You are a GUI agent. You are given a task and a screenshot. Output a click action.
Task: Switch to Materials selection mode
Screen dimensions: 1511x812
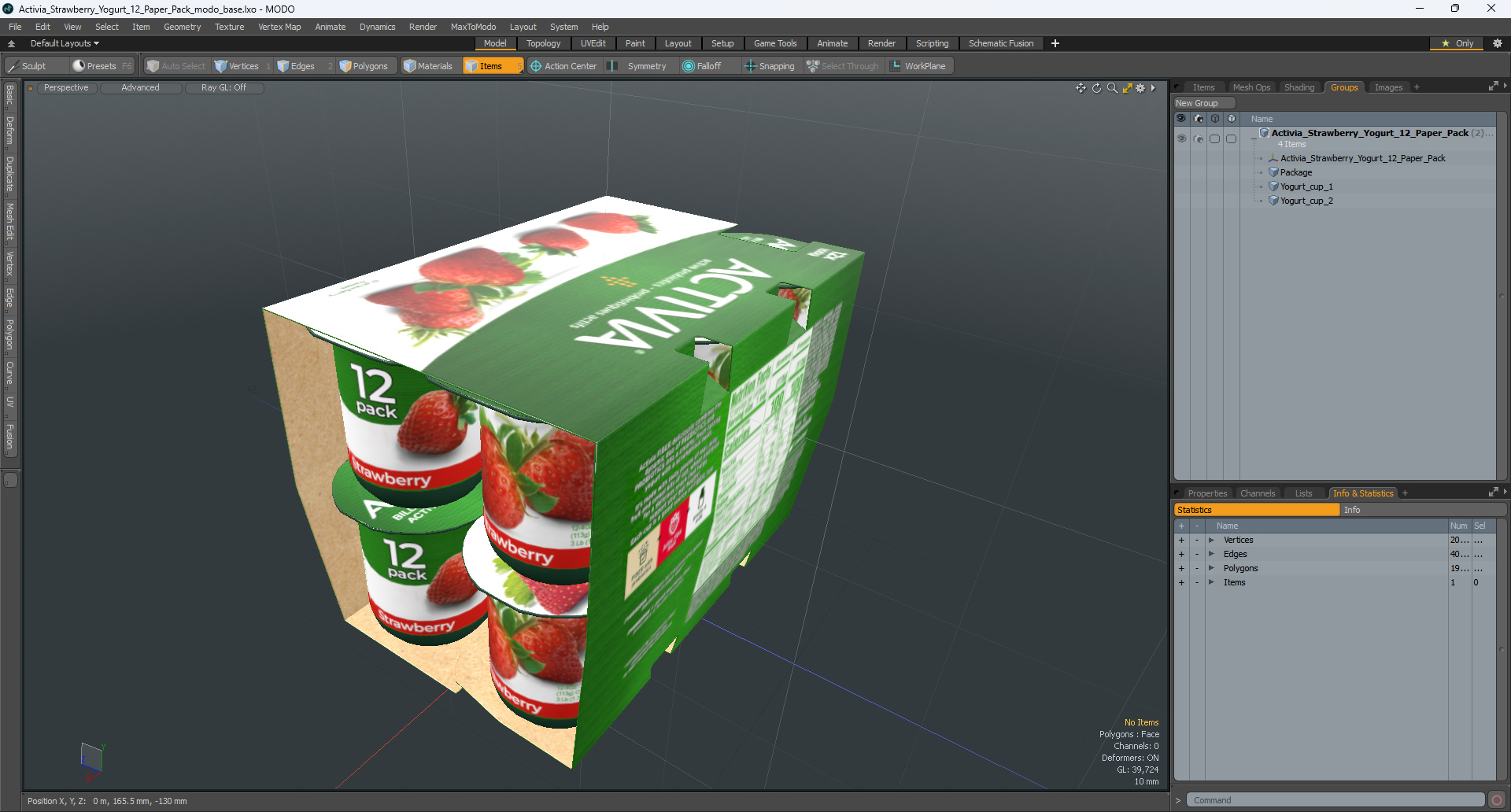click(428, 66)
